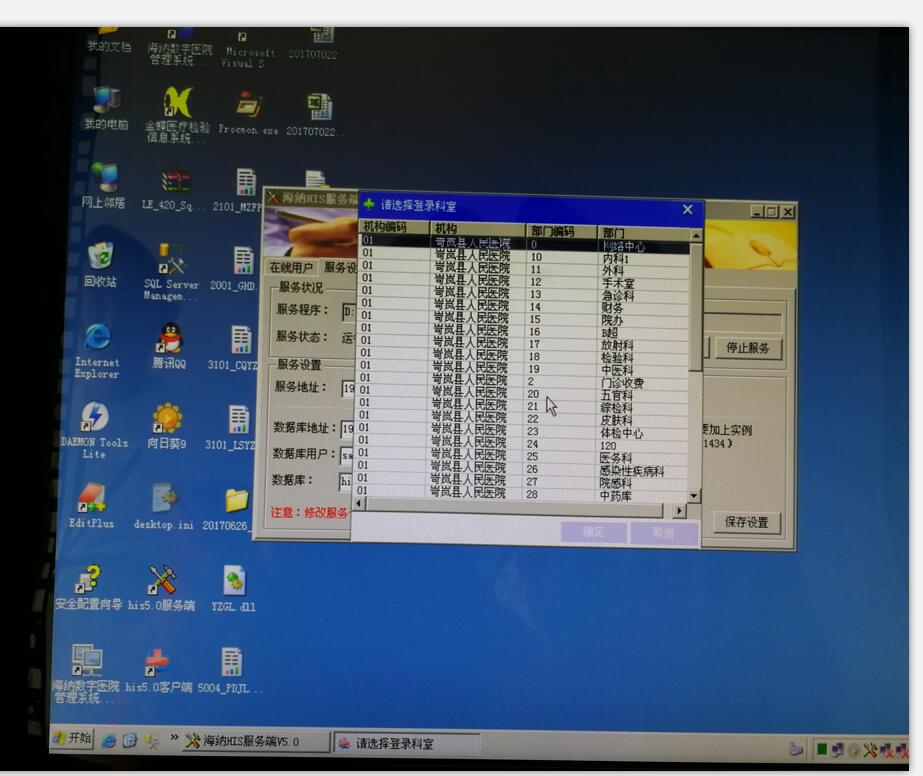This screenshot has height=776, width=923.
Task: Open the 向日葵9 sunflower icon
Action: [x=166, y=419]
